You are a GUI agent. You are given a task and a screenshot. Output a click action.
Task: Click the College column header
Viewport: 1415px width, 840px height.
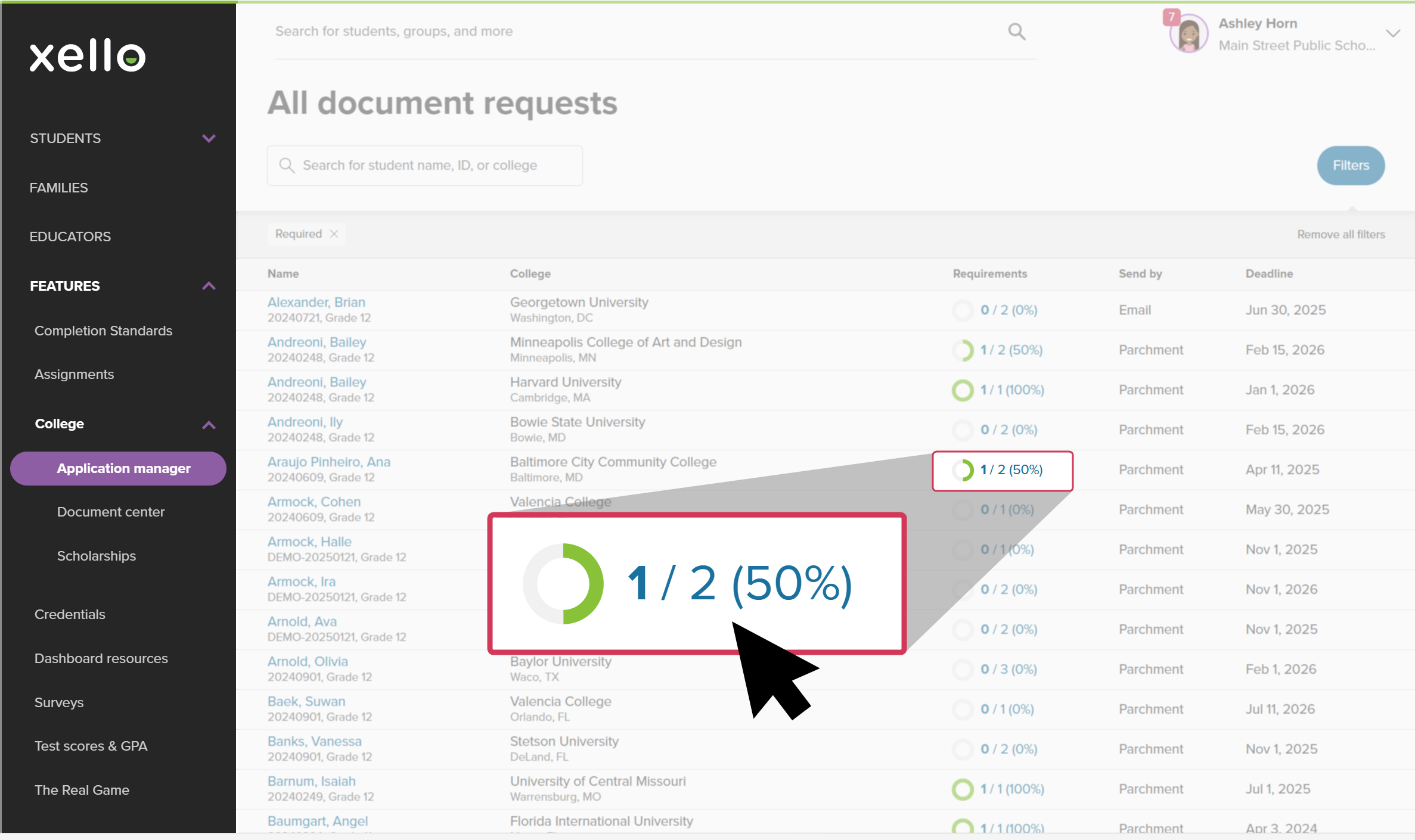(530, 273)
